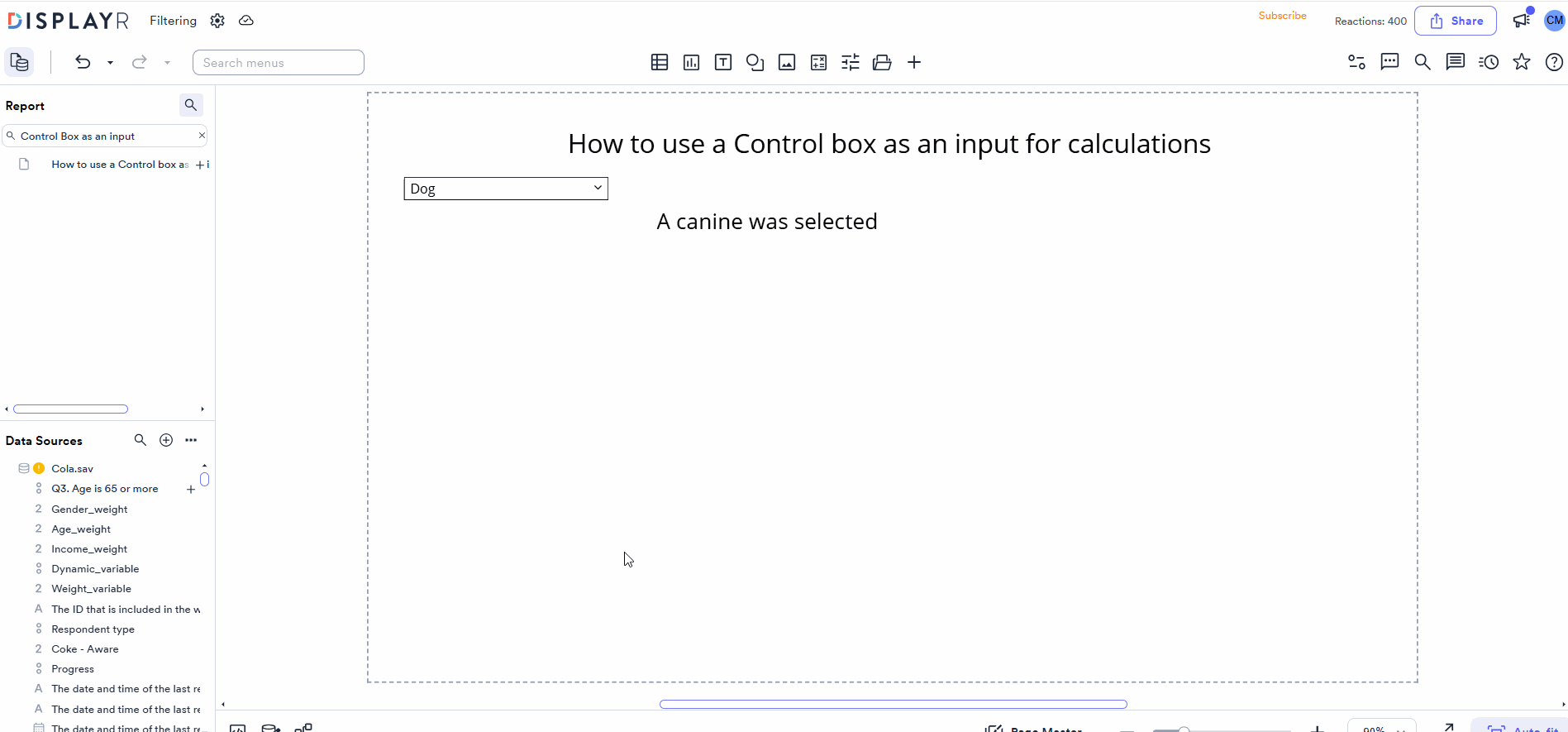Select the Gender_weight variable
The height and width of the screenshot is (732, 1568).
(x=89, y=510)
